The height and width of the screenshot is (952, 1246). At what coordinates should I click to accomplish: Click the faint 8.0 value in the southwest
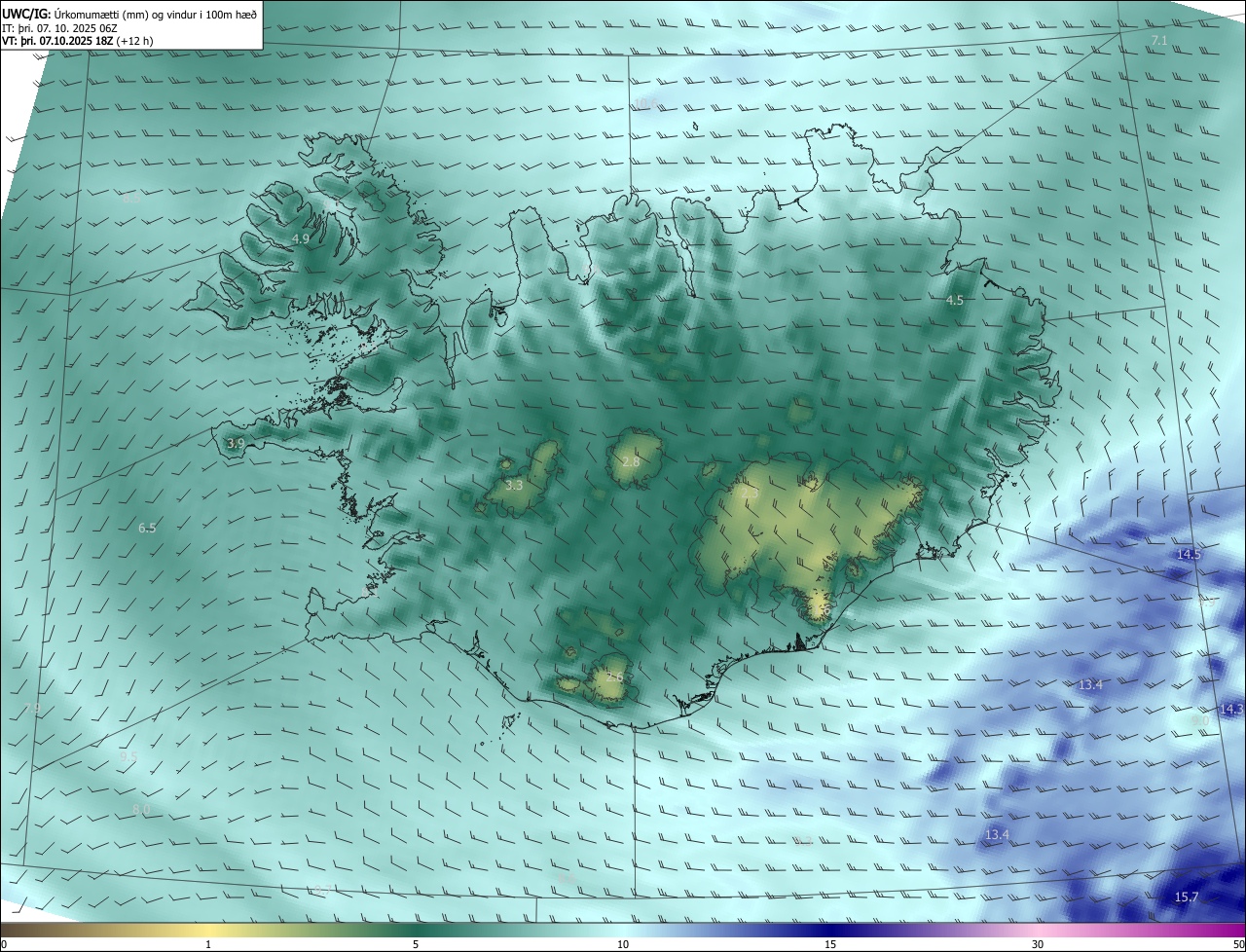pyautogui.click(x=141, y=810)
